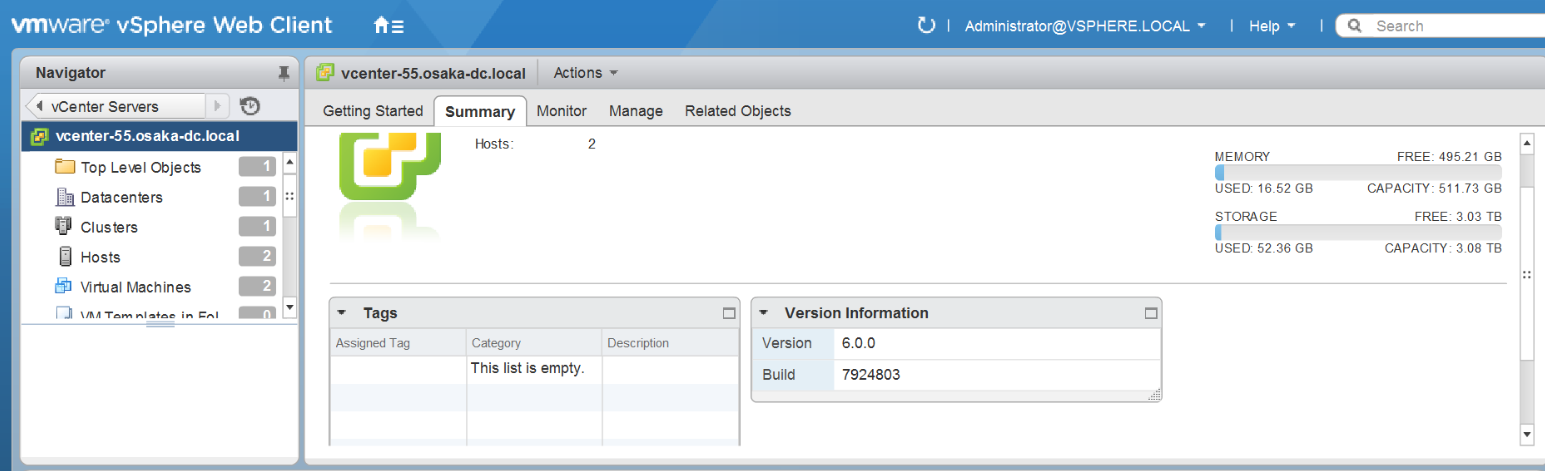Pin the Navigator panel
The image size is (1545, 471).
[284, 73]
